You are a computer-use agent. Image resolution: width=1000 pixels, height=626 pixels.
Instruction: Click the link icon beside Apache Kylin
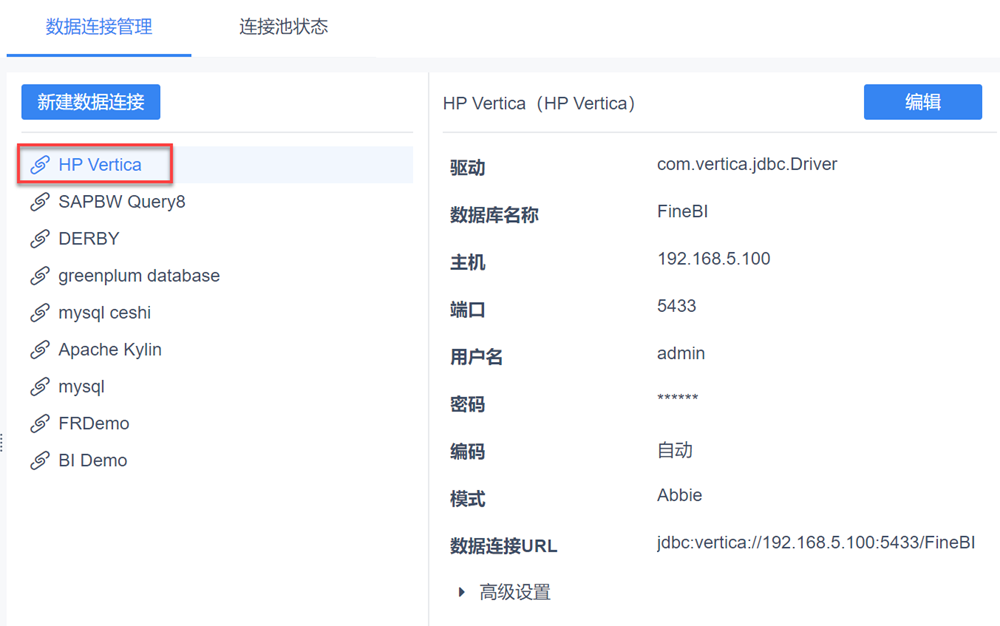(40, 350)
